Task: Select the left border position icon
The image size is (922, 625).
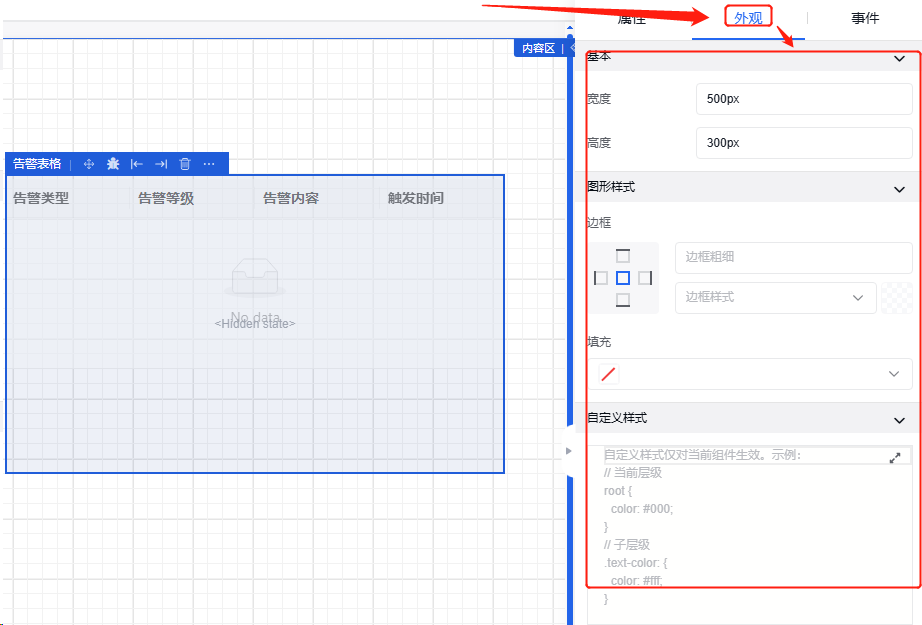Action: click(x=600, y=278)
